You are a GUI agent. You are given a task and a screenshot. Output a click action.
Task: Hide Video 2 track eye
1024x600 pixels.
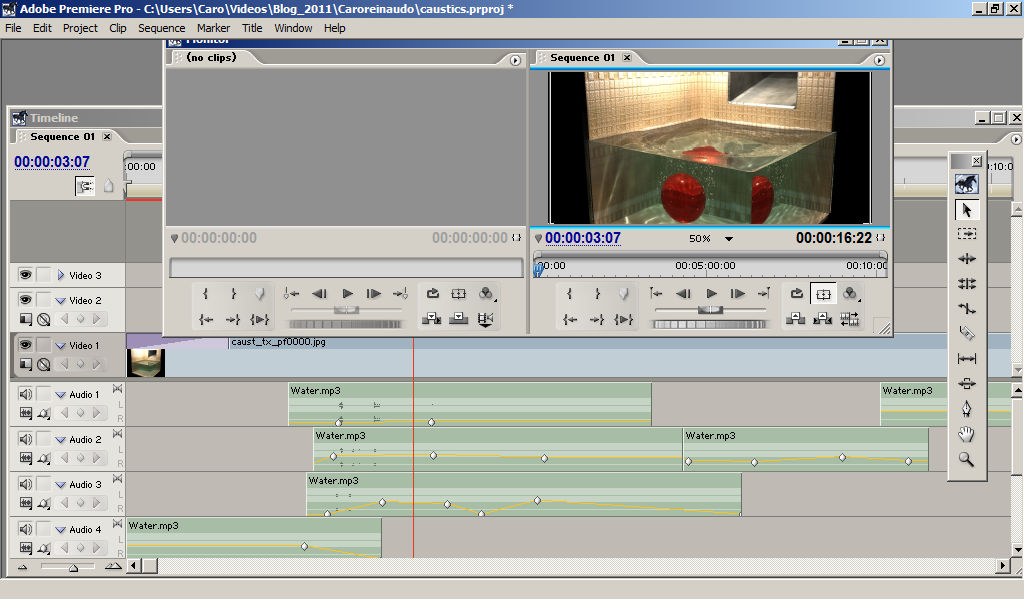[x=25, y=300]
